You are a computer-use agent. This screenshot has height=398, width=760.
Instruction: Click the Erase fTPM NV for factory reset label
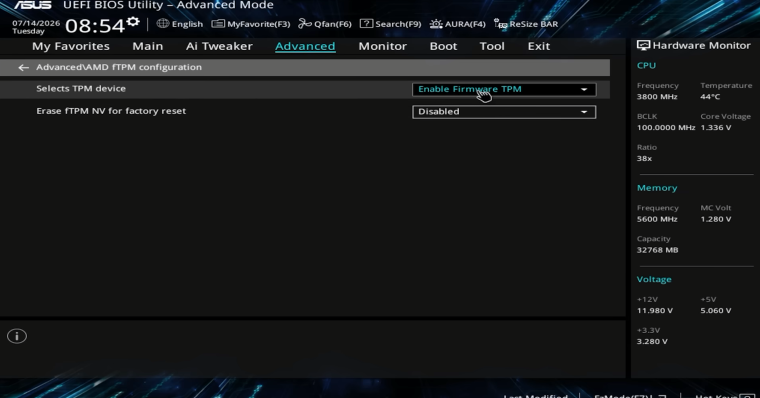tap(111, 111)
